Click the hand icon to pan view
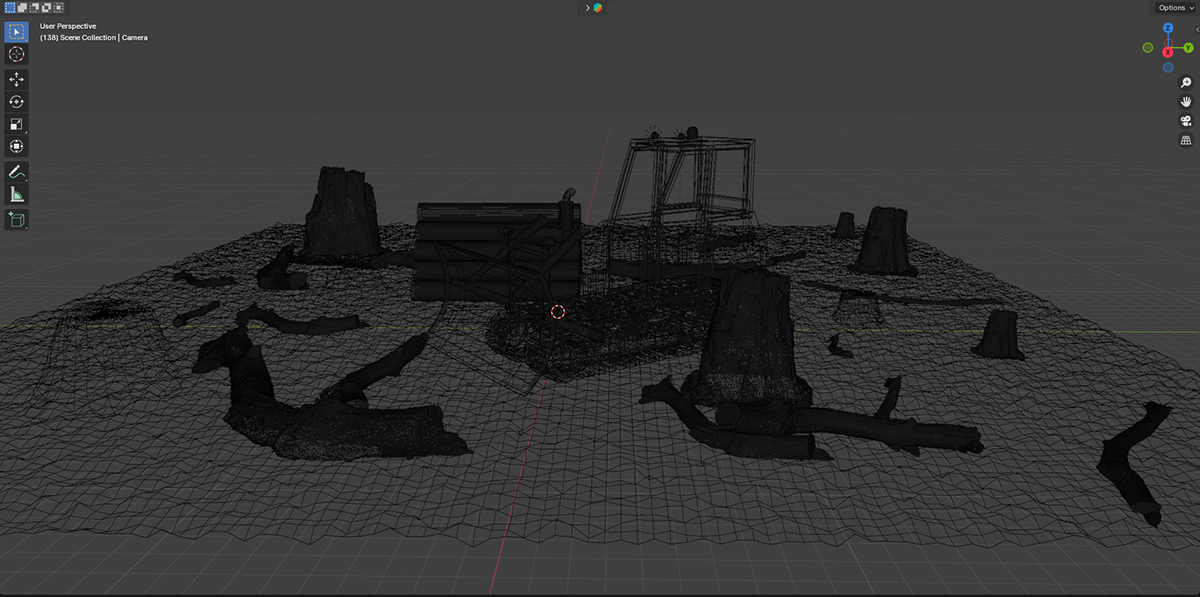 click(1186, 102)
